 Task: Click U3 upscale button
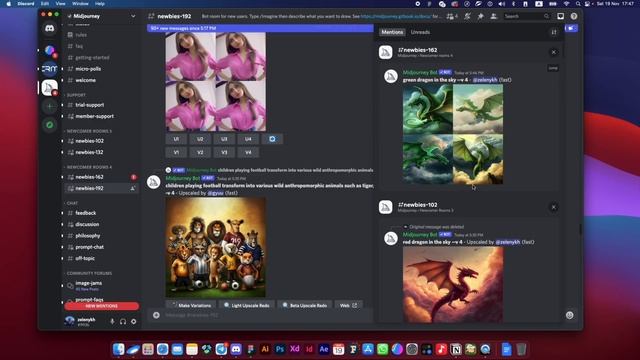click(x=224, y=139)
